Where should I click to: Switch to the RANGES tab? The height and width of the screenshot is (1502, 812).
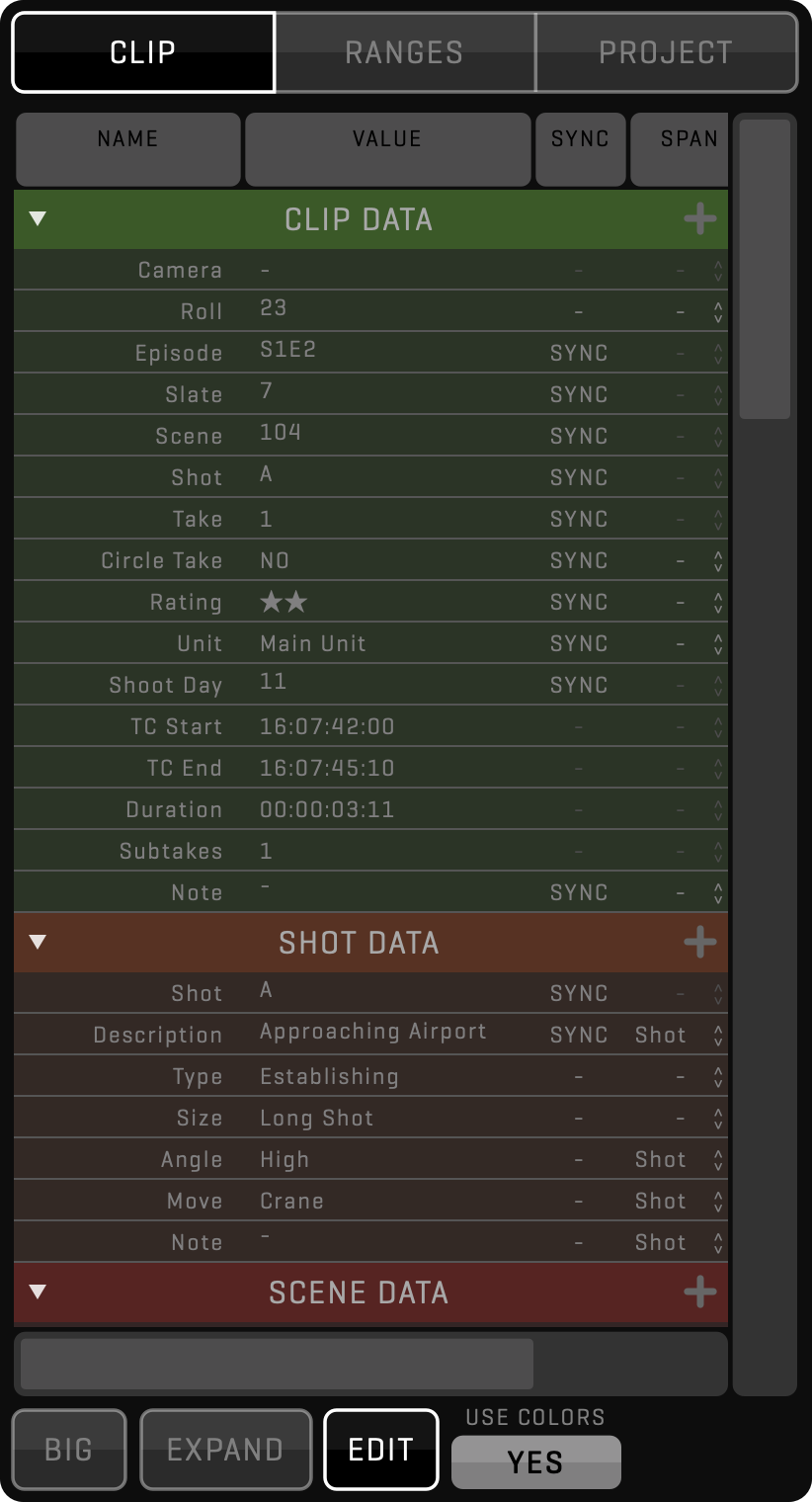point(404,52)
